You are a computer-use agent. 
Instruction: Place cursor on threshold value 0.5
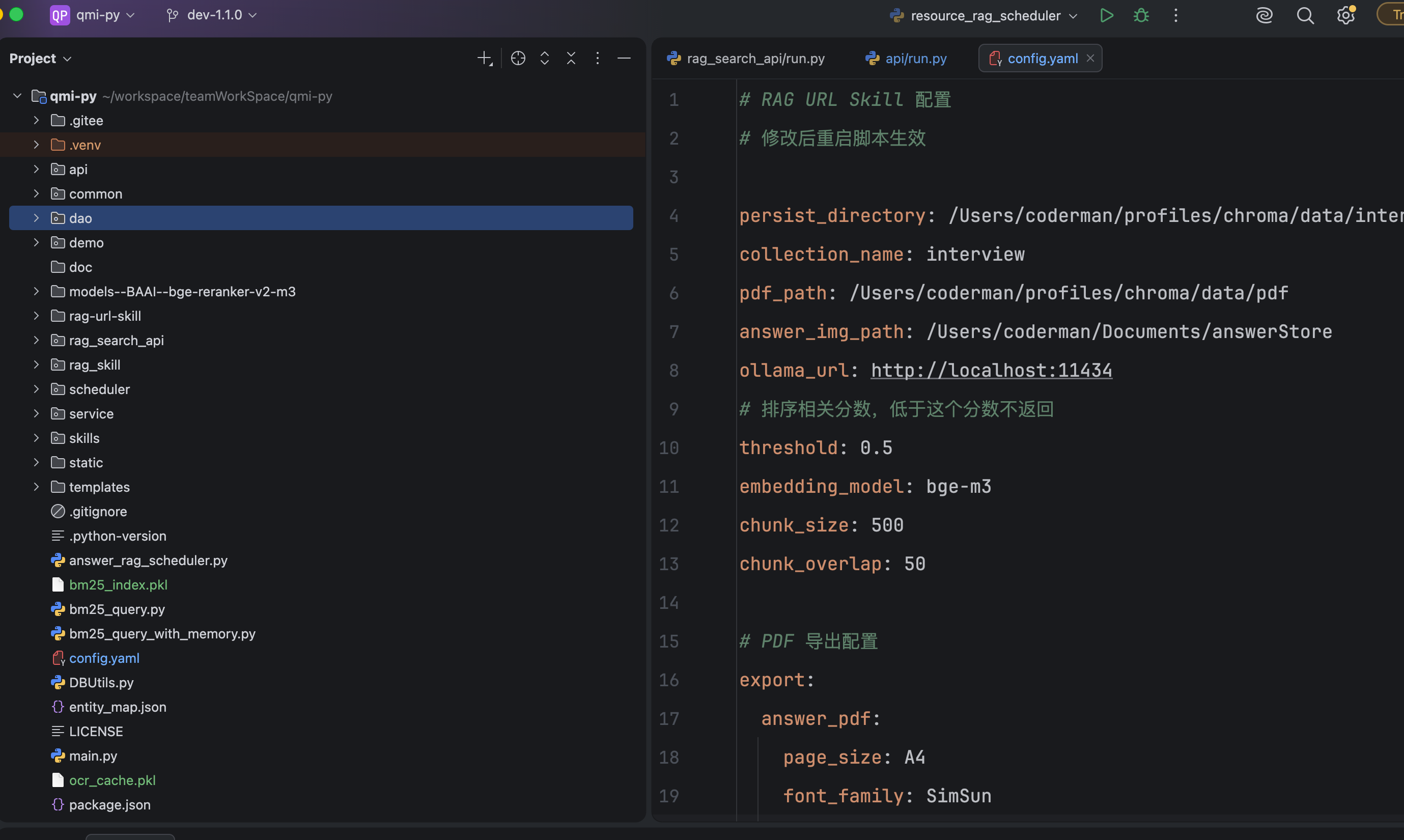[876, 447]
